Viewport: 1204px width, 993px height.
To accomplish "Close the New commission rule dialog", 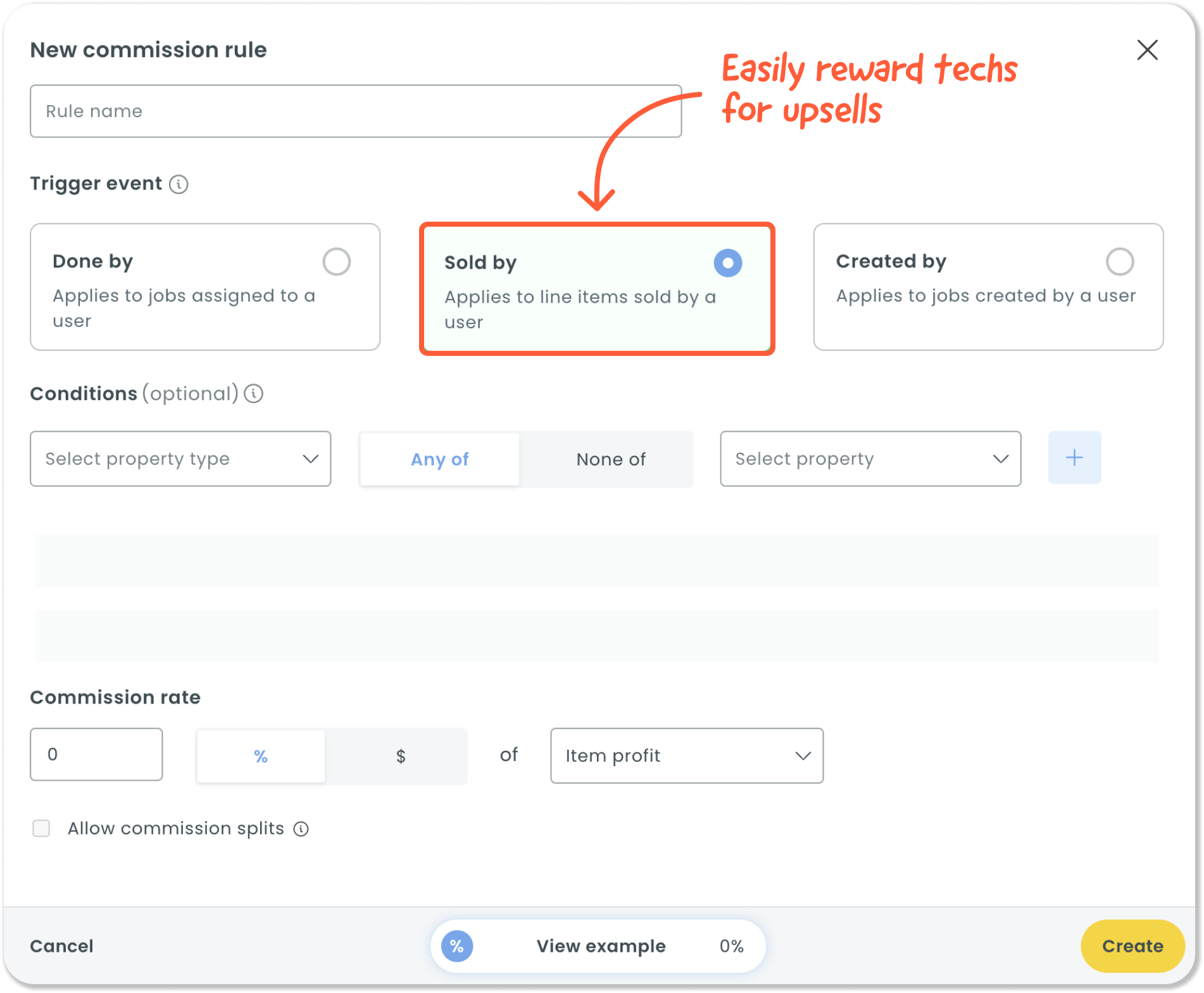I will tap(1147, 50).
